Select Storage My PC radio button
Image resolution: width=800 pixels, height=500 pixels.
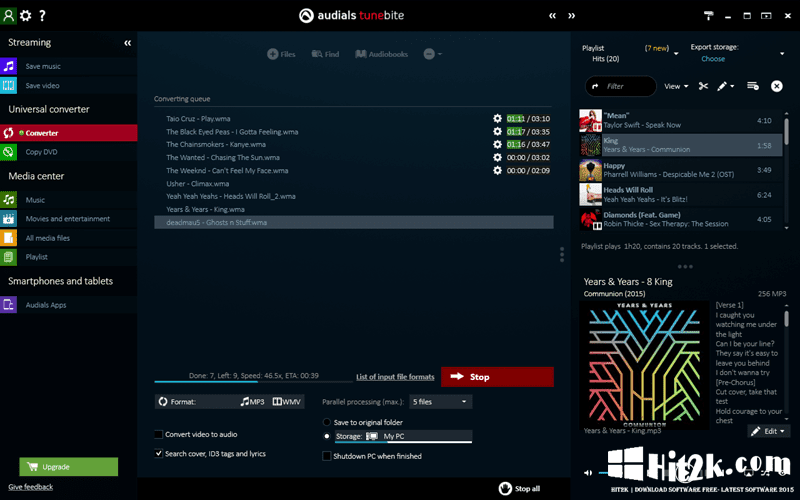coord(327,436)
